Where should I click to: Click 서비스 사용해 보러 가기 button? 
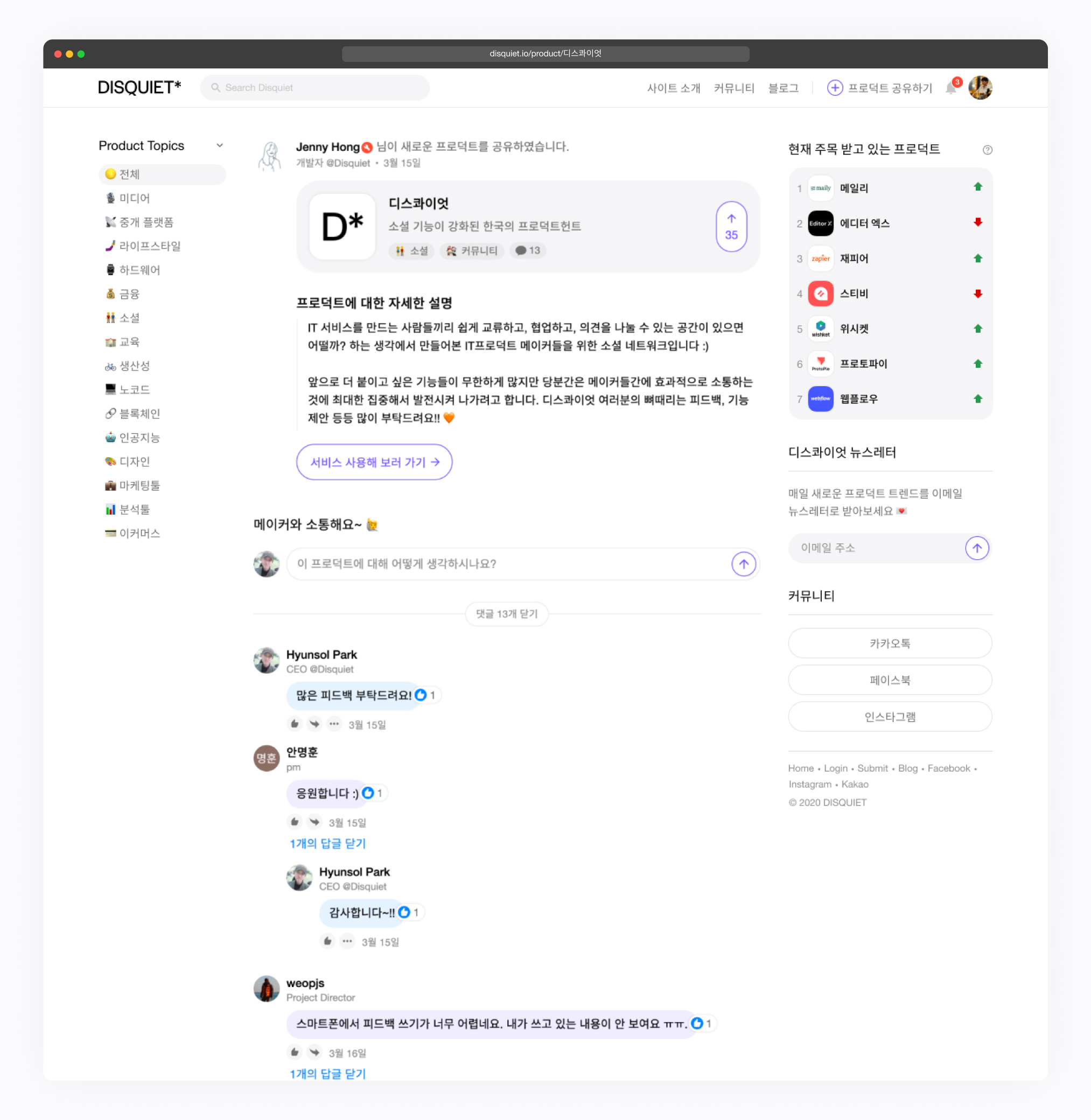(374, 462)
